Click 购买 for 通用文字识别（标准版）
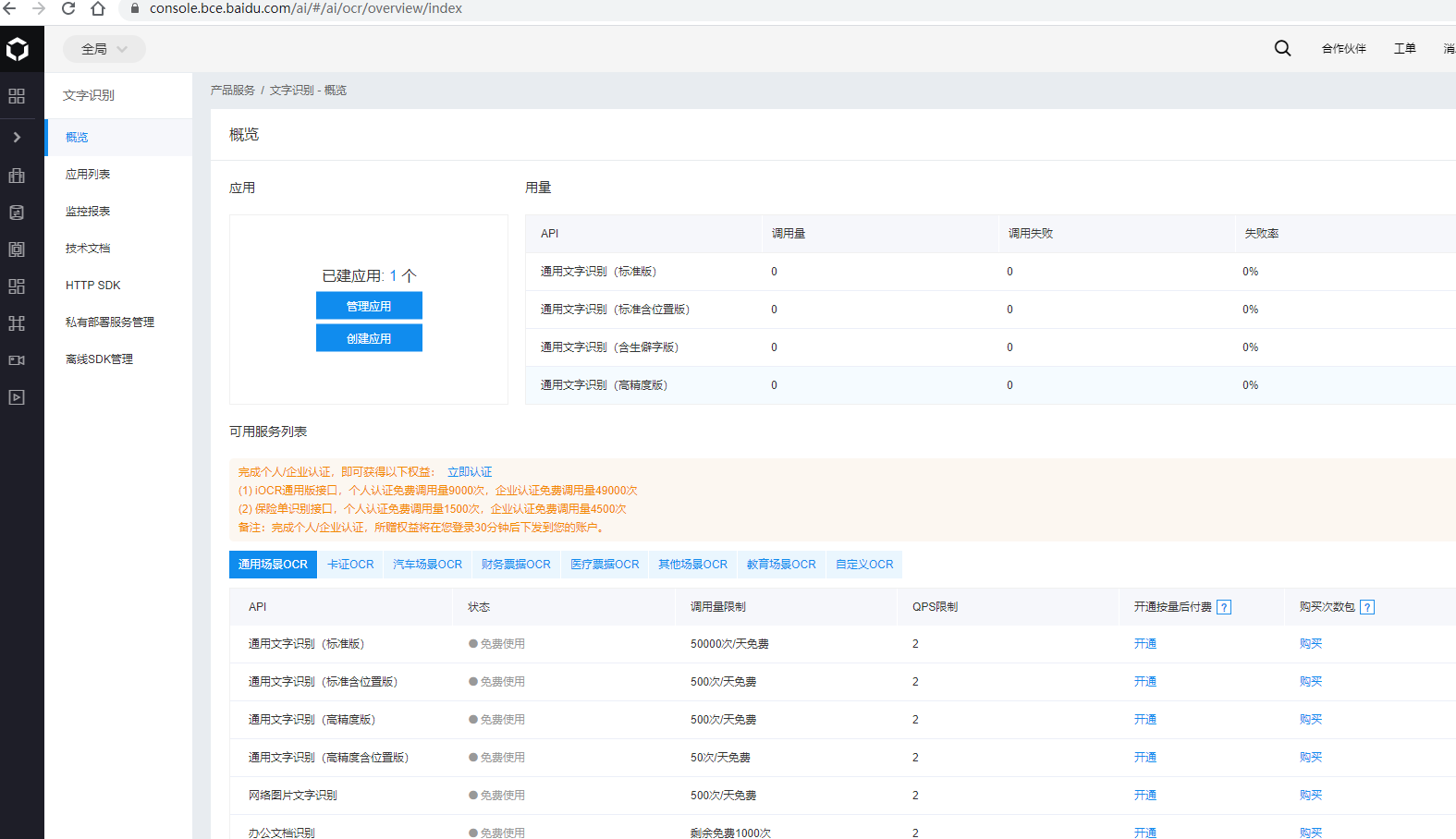Image resolution: width=1456 pixels, height=839 pixels. coord(1311,644)
